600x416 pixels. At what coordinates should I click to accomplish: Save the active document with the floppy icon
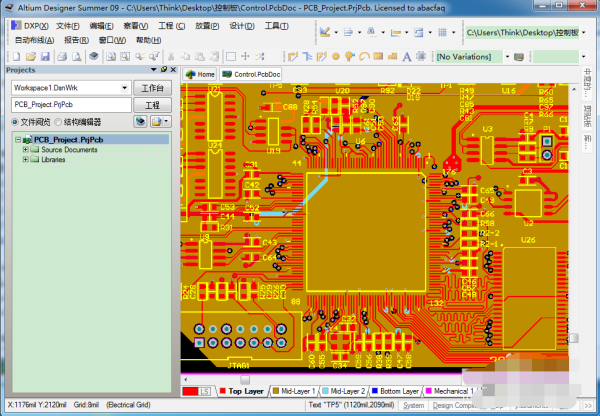click(x=45, y=57)
